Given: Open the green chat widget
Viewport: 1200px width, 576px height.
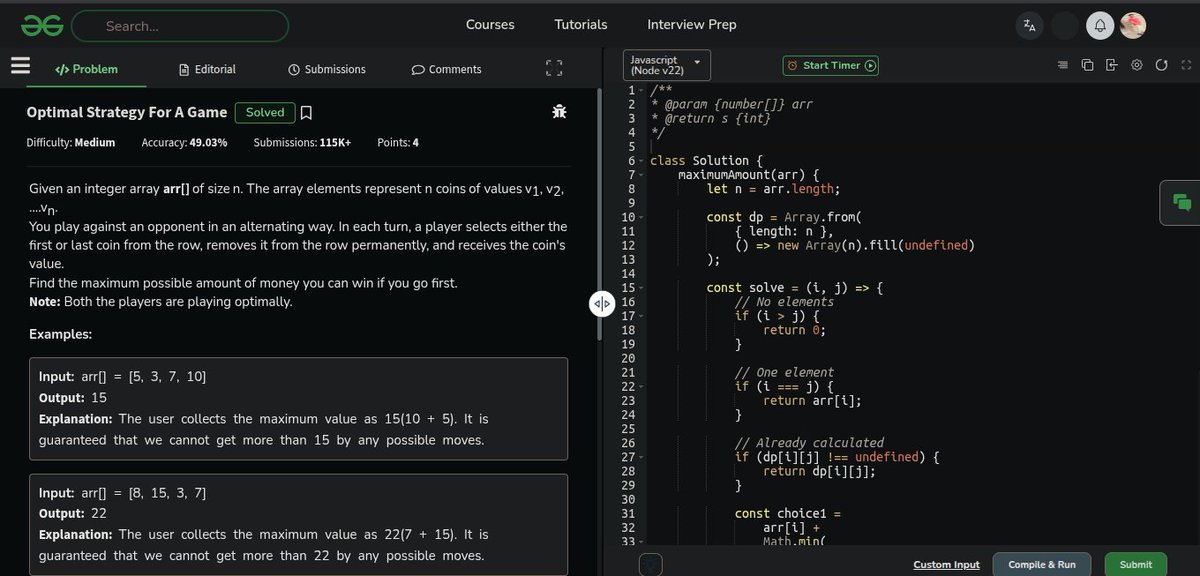Looking at the screenshot, I should pos(1180,203).
